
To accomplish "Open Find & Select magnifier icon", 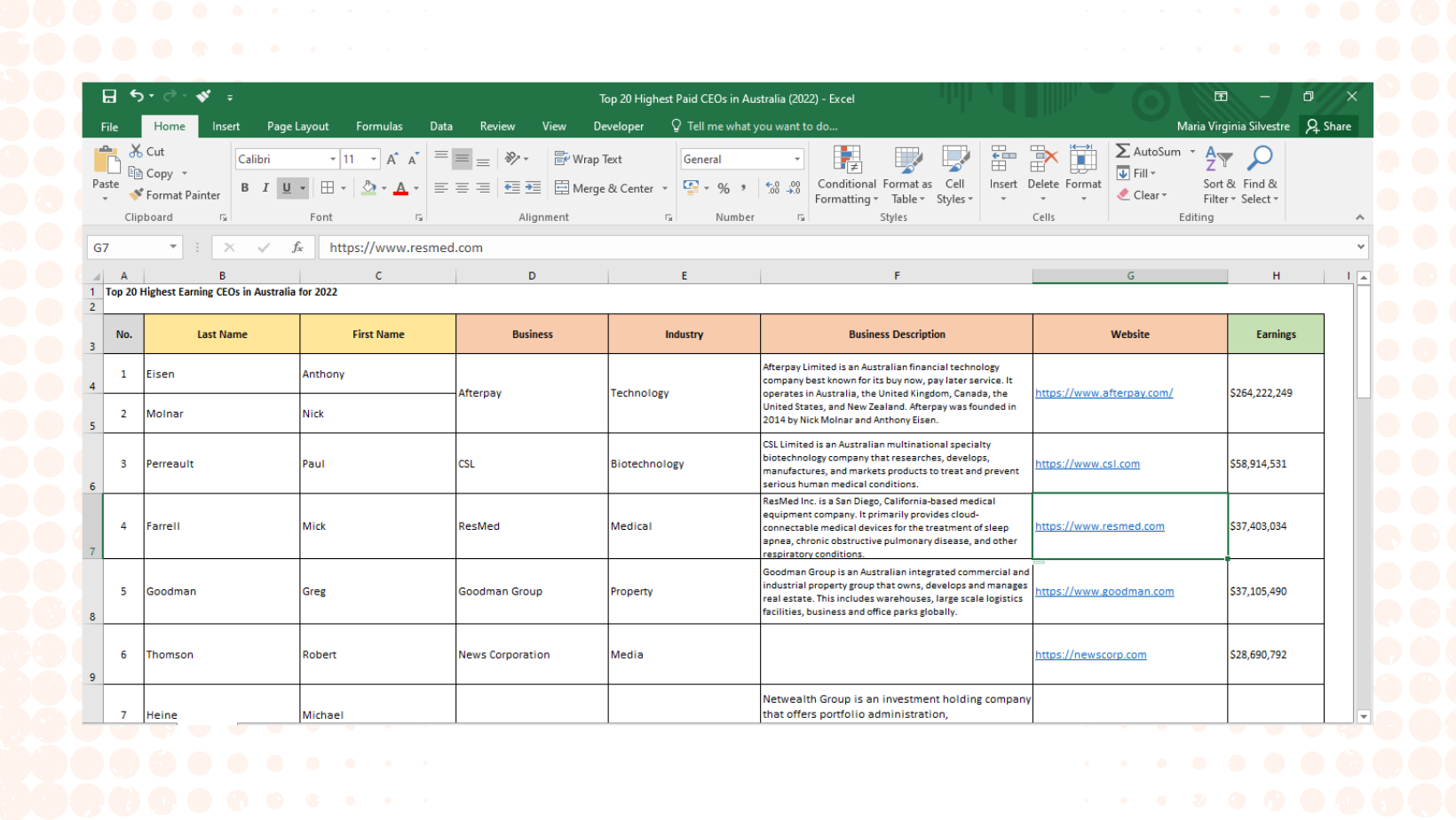I will [1260, 159].
